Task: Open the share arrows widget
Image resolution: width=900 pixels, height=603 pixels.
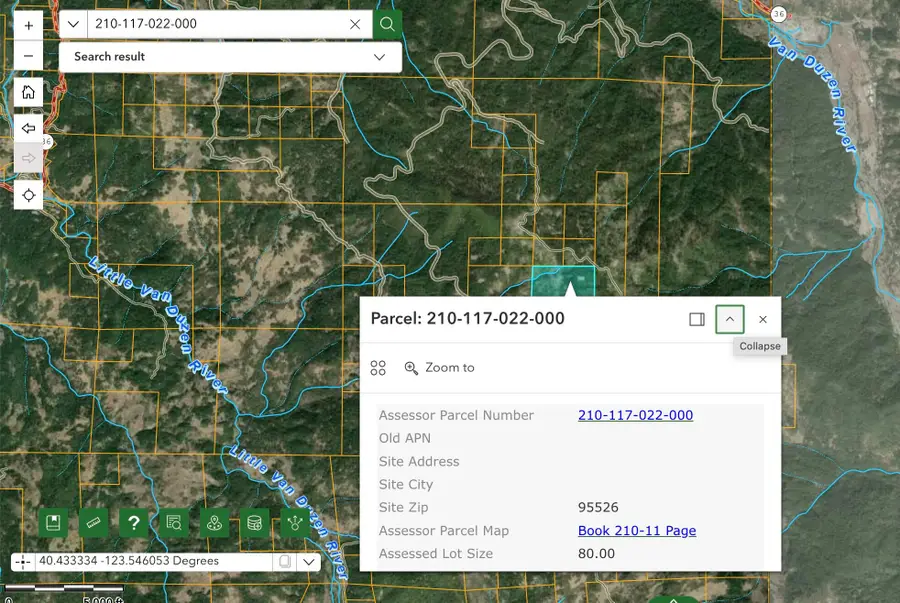Action: [294, 523]
